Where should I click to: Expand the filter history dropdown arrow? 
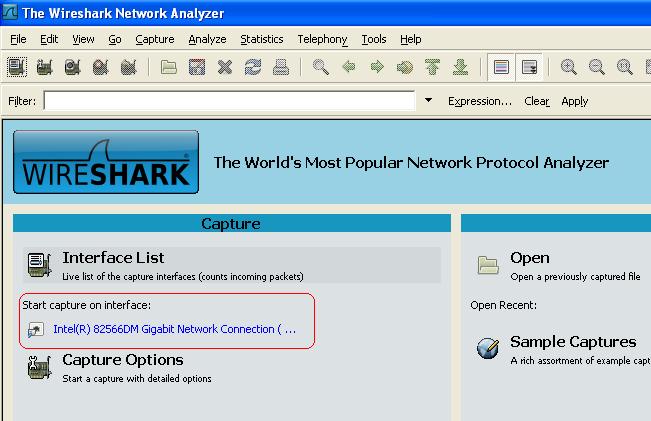pos(428,100)
